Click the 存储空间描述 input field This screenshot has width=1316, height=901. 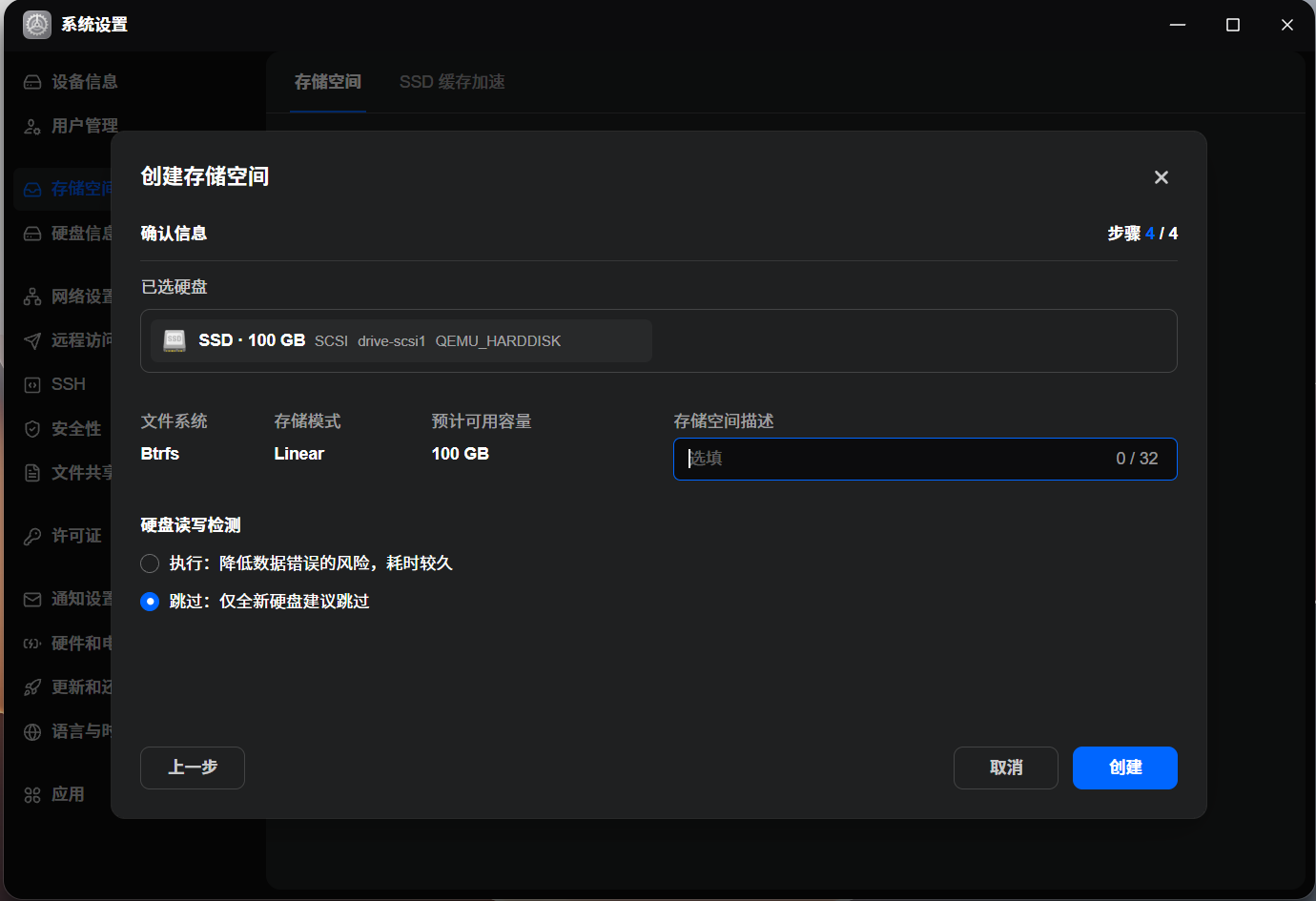coord(925,459)
